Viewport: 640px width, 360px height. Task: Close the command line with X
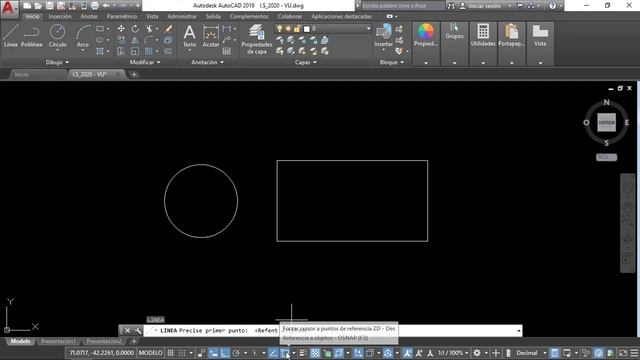coord(127,331)
